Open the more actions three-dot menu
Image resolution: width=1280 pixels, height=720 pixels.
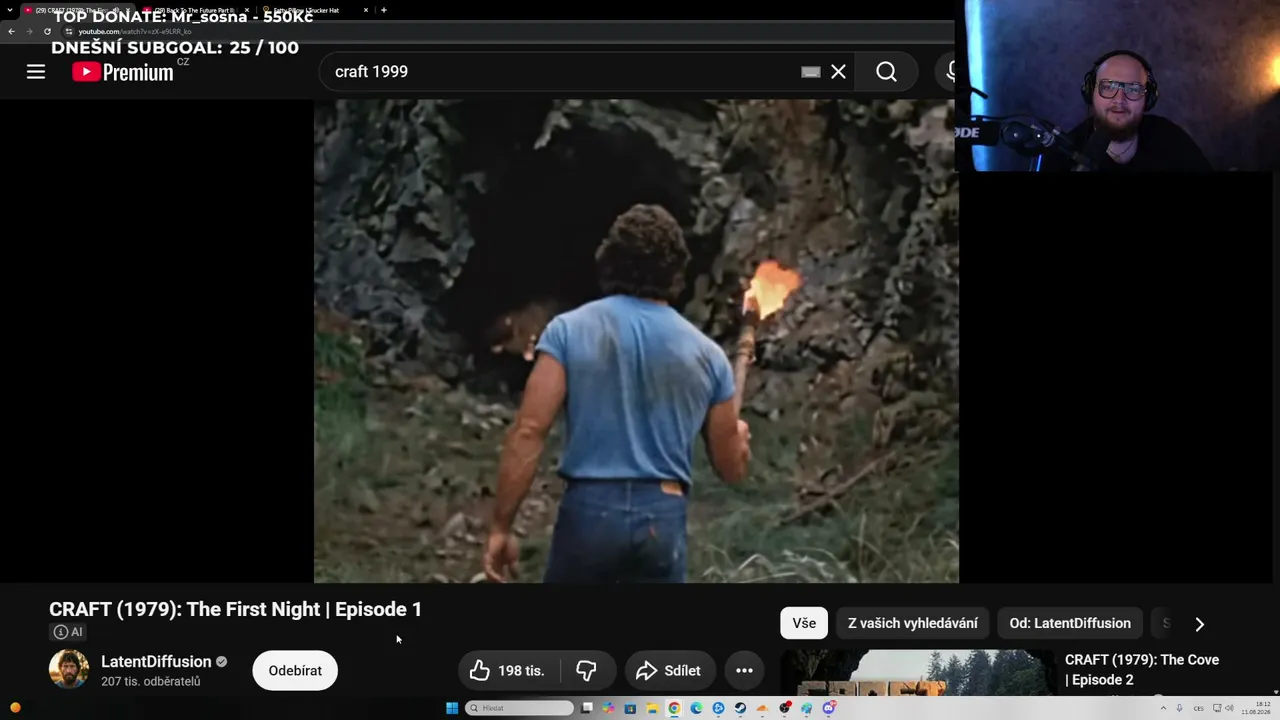click(x=744, y=670)
